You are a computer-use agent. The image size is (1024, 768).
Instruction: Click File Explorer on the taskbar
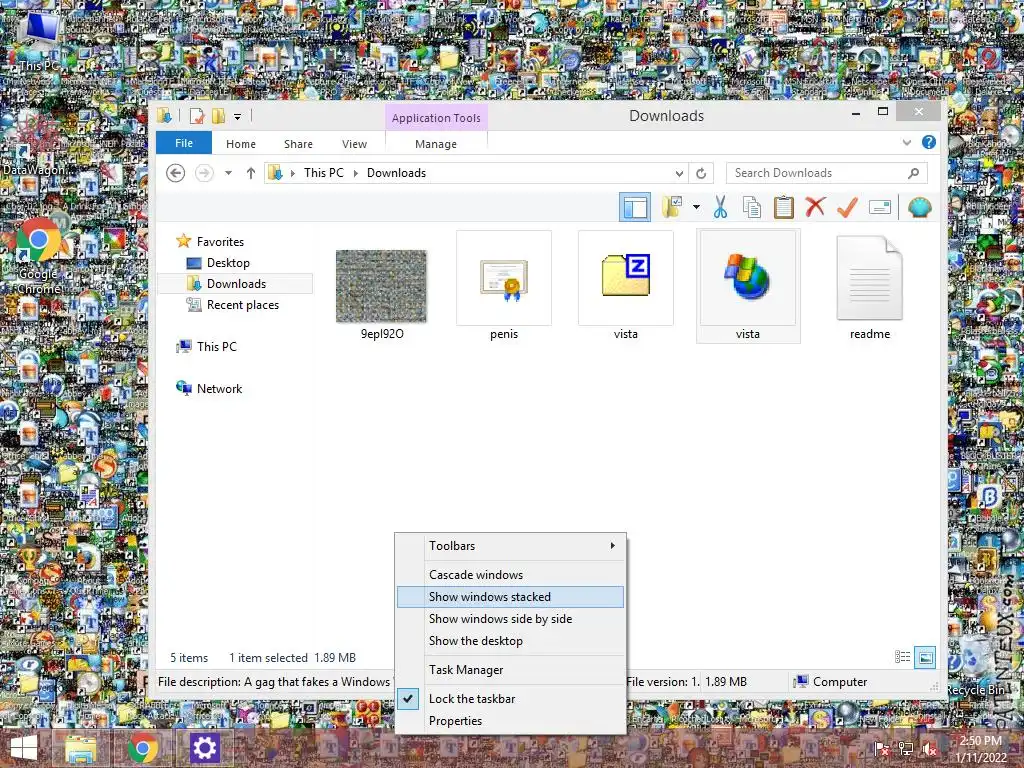tap(80, 748)
